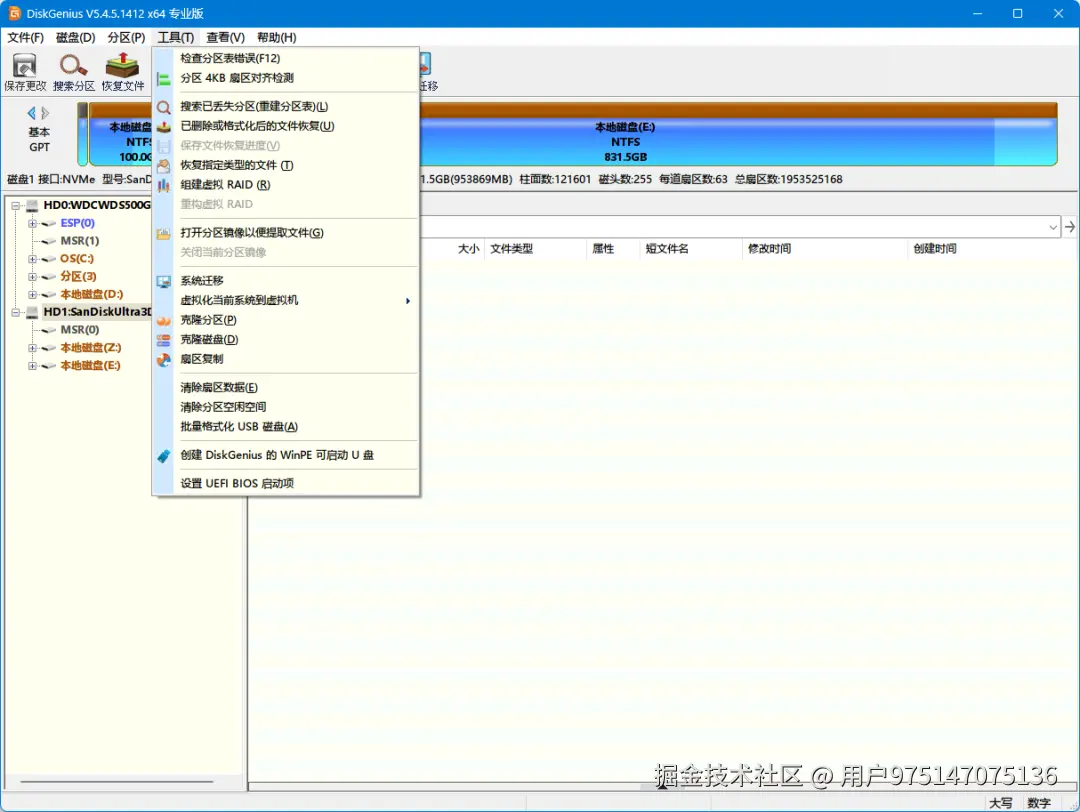Click the monitor icon beside 系统迁移

[163, 282]
